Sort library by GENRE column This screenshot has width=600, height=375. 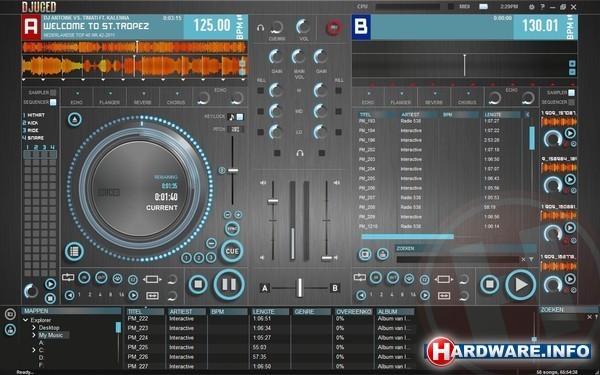312,312
